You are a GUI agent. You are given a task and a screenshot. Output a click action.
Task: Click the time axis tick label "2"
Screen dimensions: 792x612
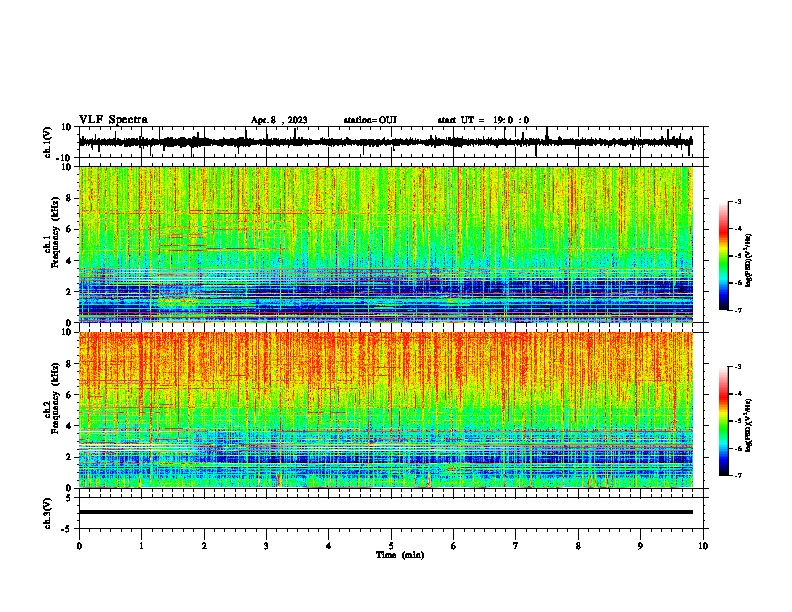[x=204, y=546]
